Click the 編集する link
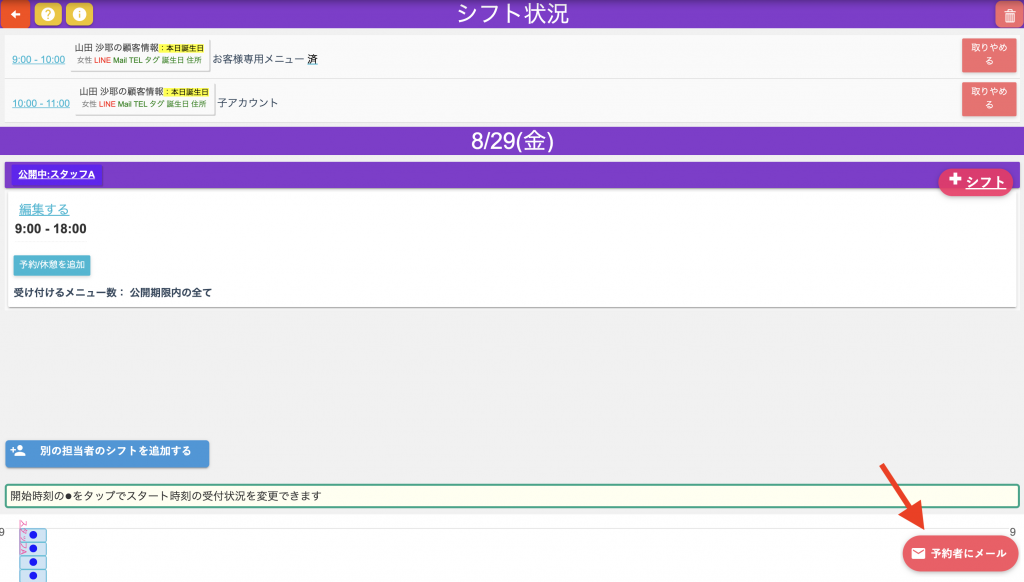This screenshot has width=1024, height=582. point(44,209)
